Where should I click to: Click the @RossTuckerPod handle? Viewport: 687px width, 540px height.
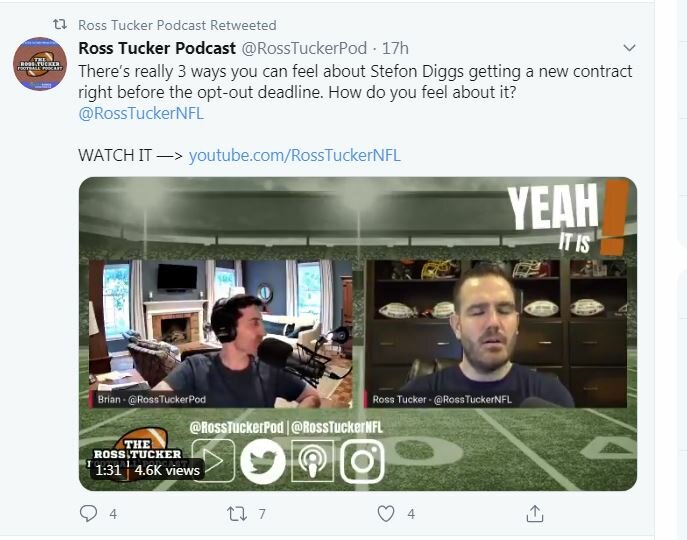304,48
